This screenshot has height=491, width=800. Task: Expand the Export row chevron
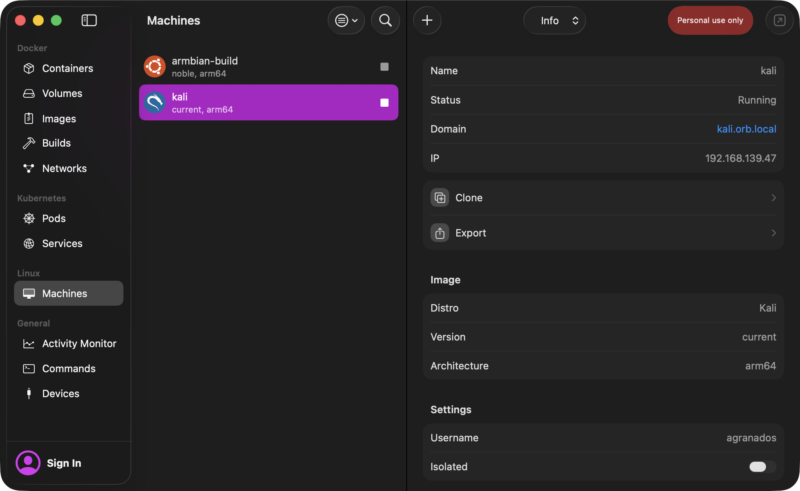click(773, 233)
